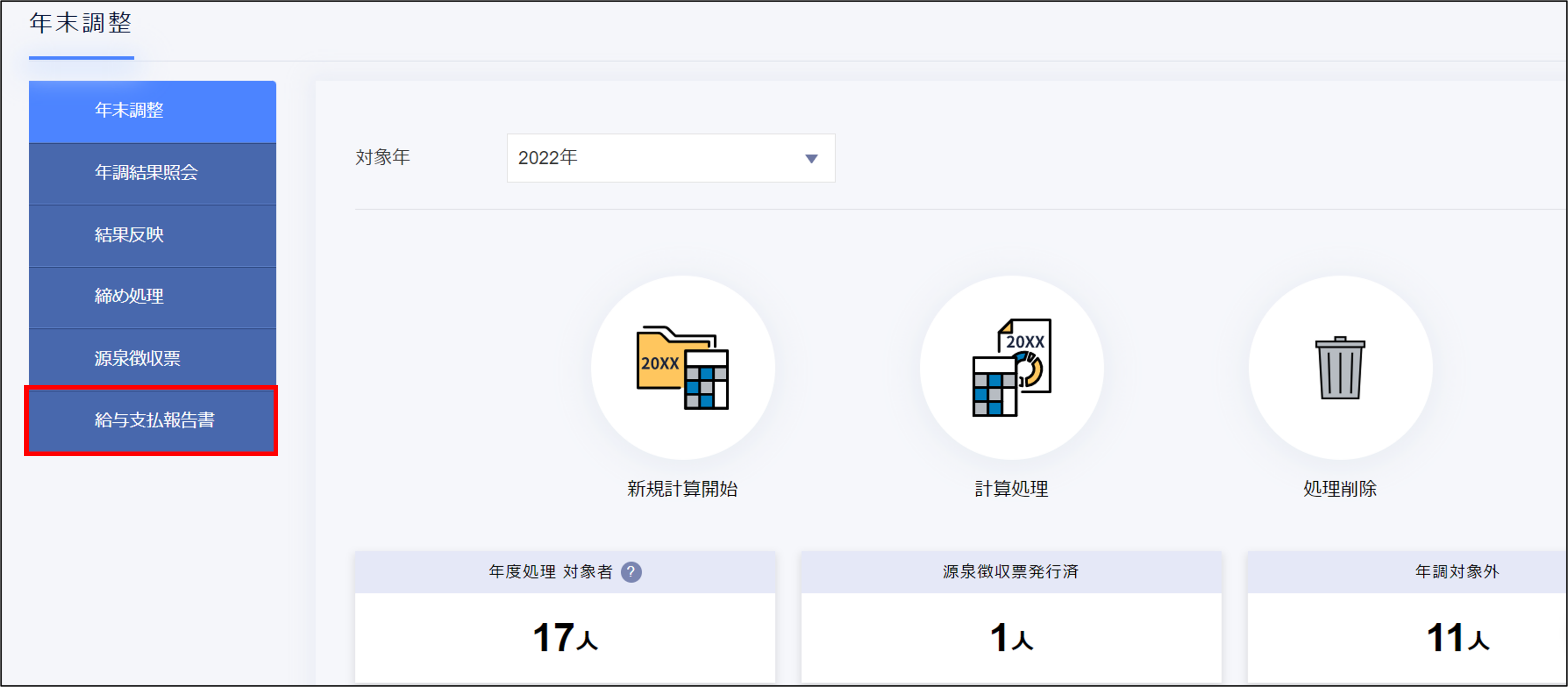
Task: Click the help question mark beside 年度処理 対象者
Action: [630, 571]
